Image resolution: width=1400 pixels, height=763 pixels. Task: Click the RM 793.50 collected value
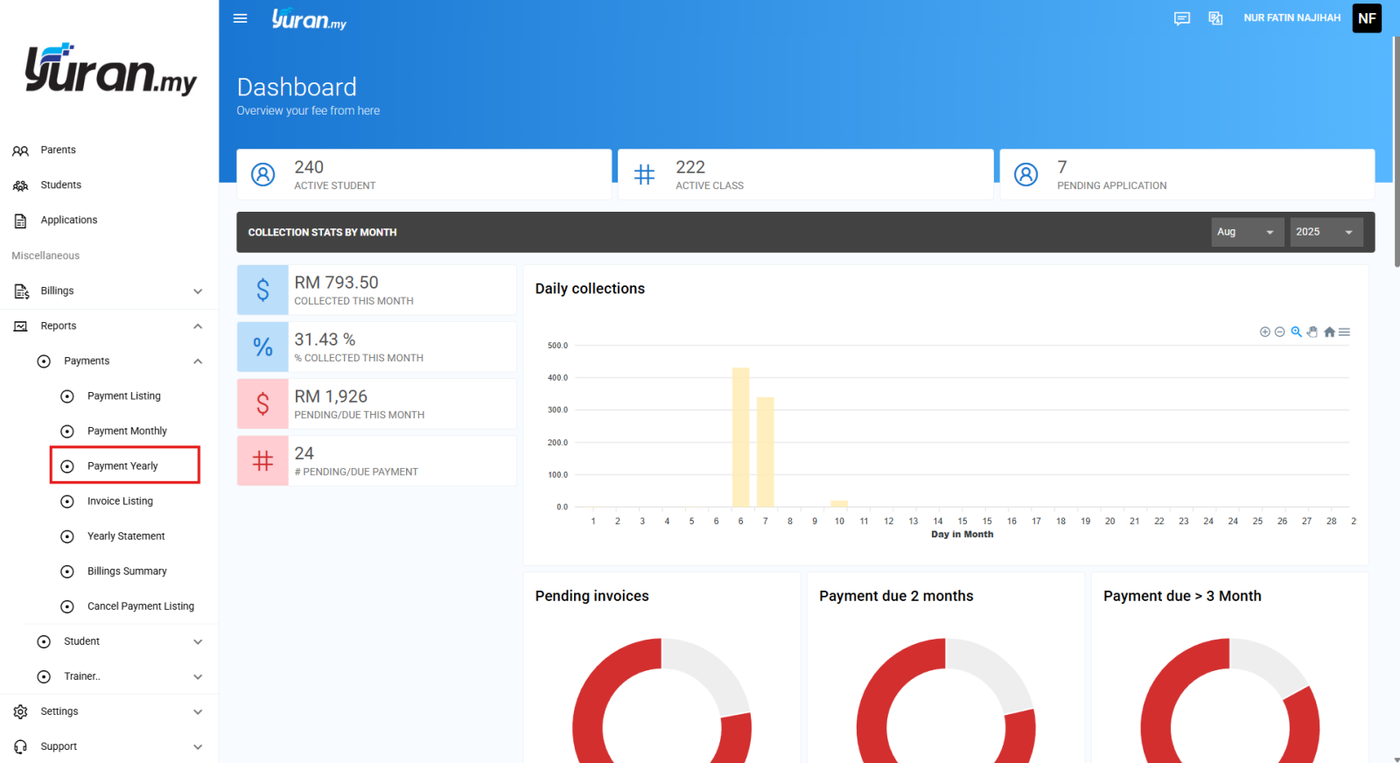click(336, 283)
